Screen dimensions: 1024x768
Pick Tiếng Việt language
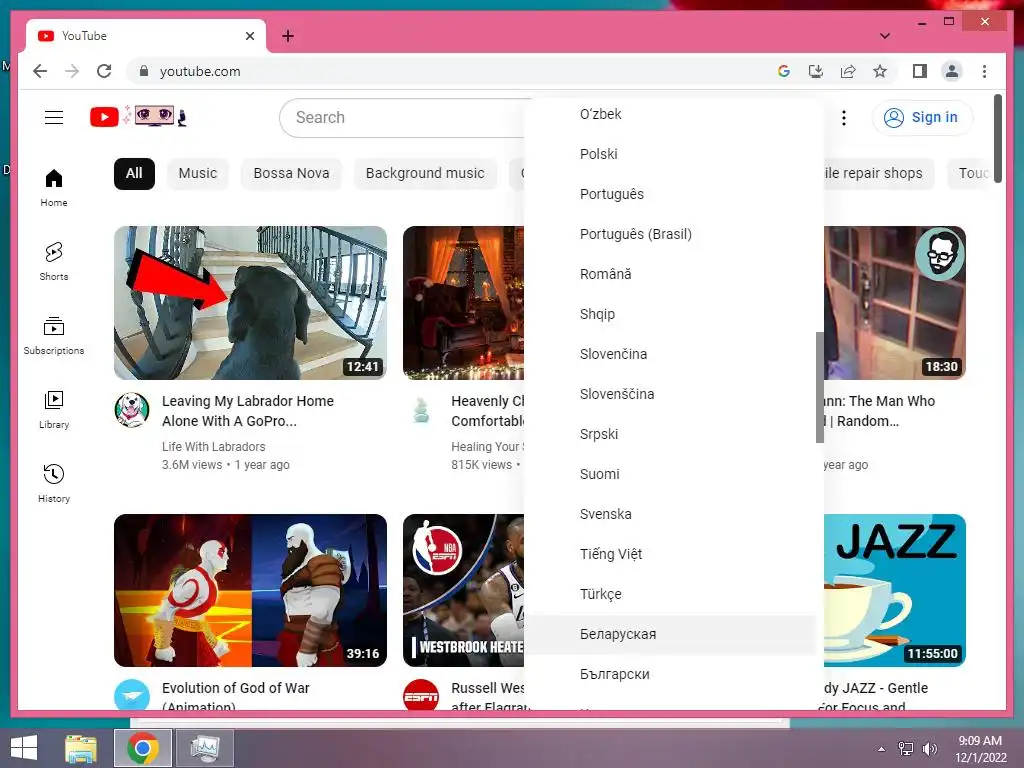click(x=670, y=554)
